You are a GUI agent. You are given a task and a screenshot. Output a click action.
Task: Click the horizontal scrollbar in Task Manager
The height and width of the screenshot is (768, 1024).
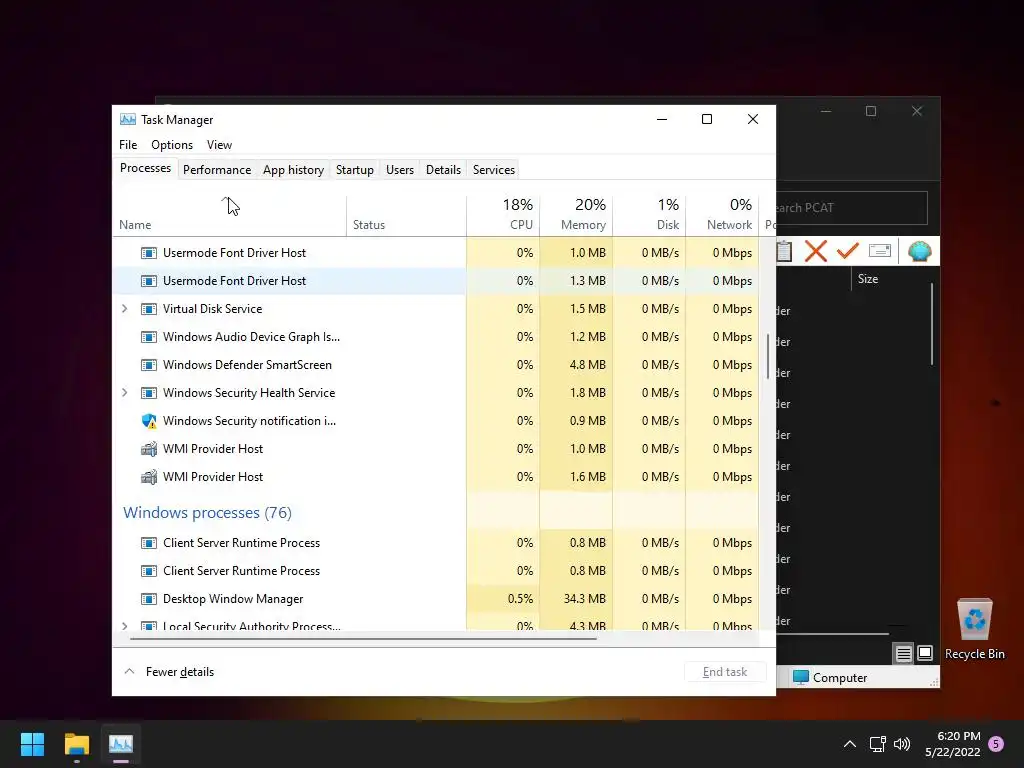pyautogui.click(x=363, y=638)
